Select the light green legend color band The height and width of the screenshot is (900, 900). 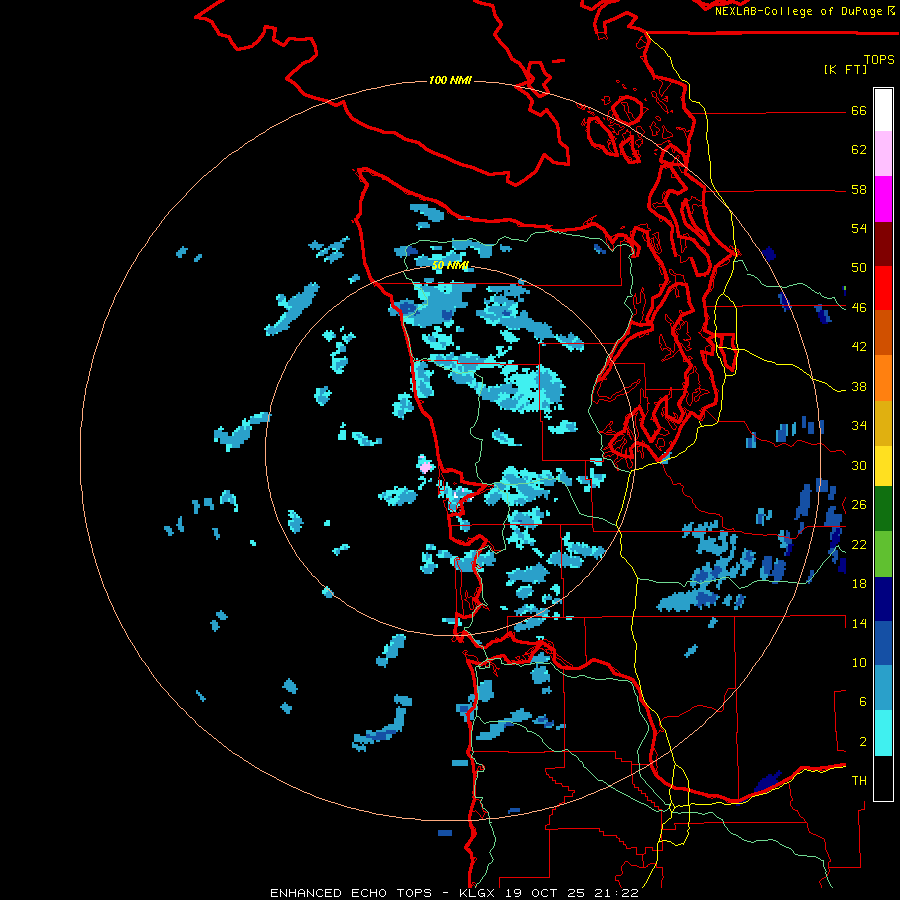point(883,554)
